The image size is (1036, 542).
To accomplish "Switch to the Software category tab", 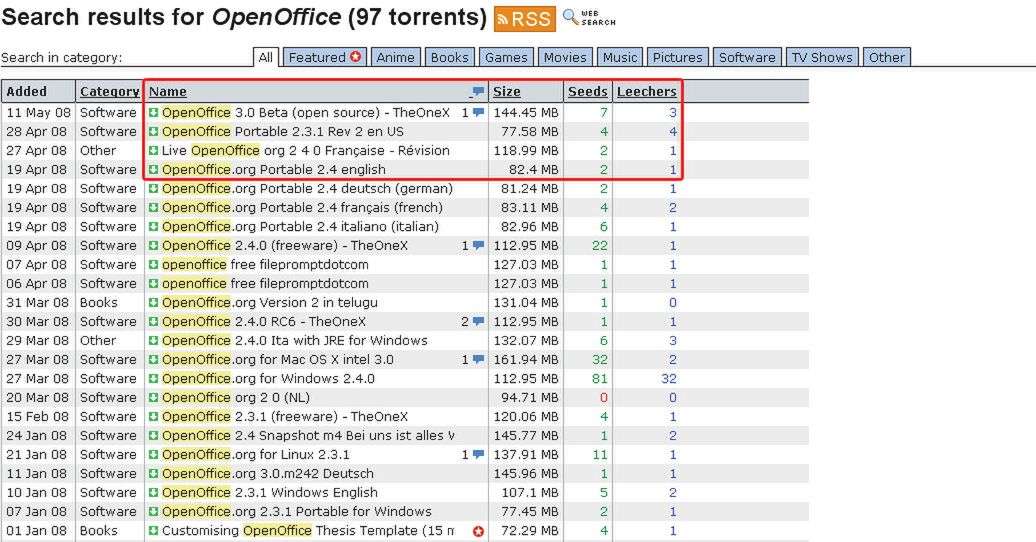I will [x=747, y=58].
